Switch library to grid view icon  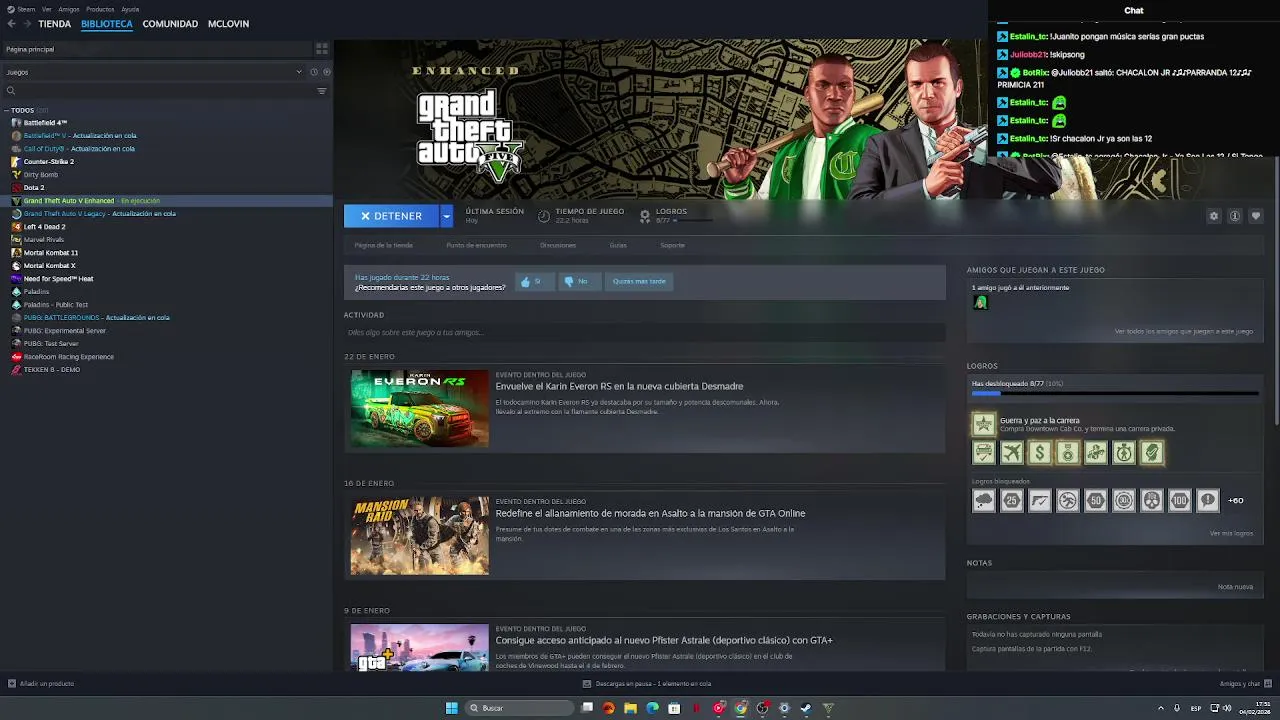coord(322,48)
